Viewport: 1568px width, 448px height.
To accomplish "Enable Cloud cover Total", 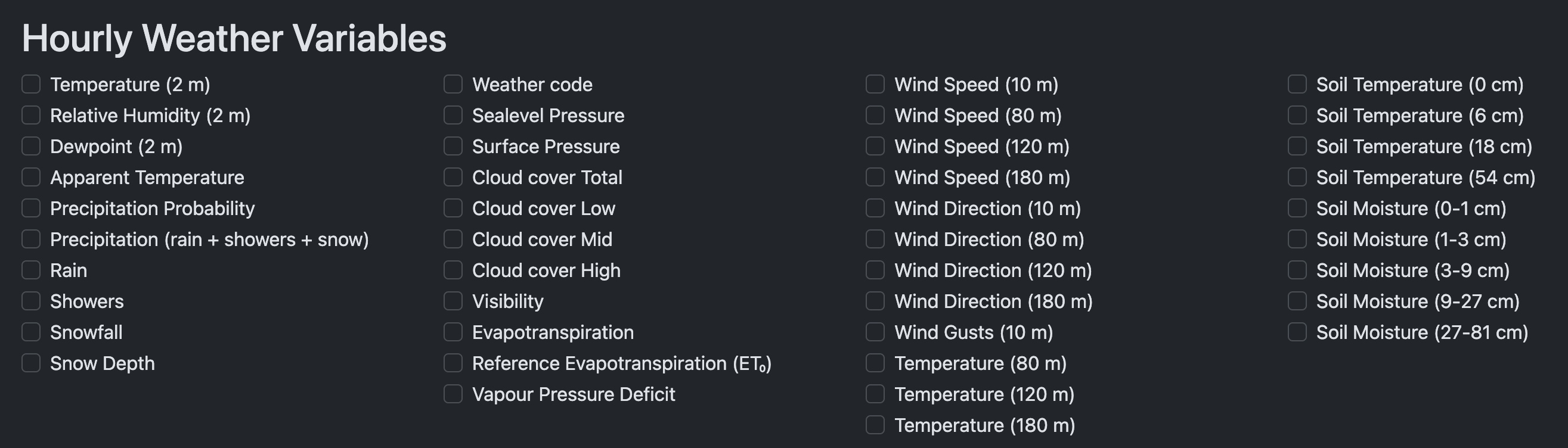I will [x=453, y=178].
